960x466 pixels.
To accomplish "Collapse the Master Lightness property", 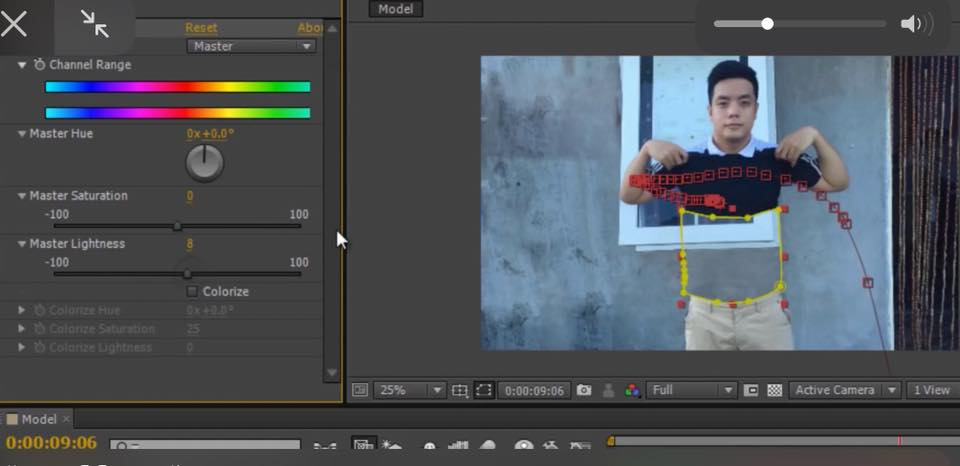I will coord(22,244).
